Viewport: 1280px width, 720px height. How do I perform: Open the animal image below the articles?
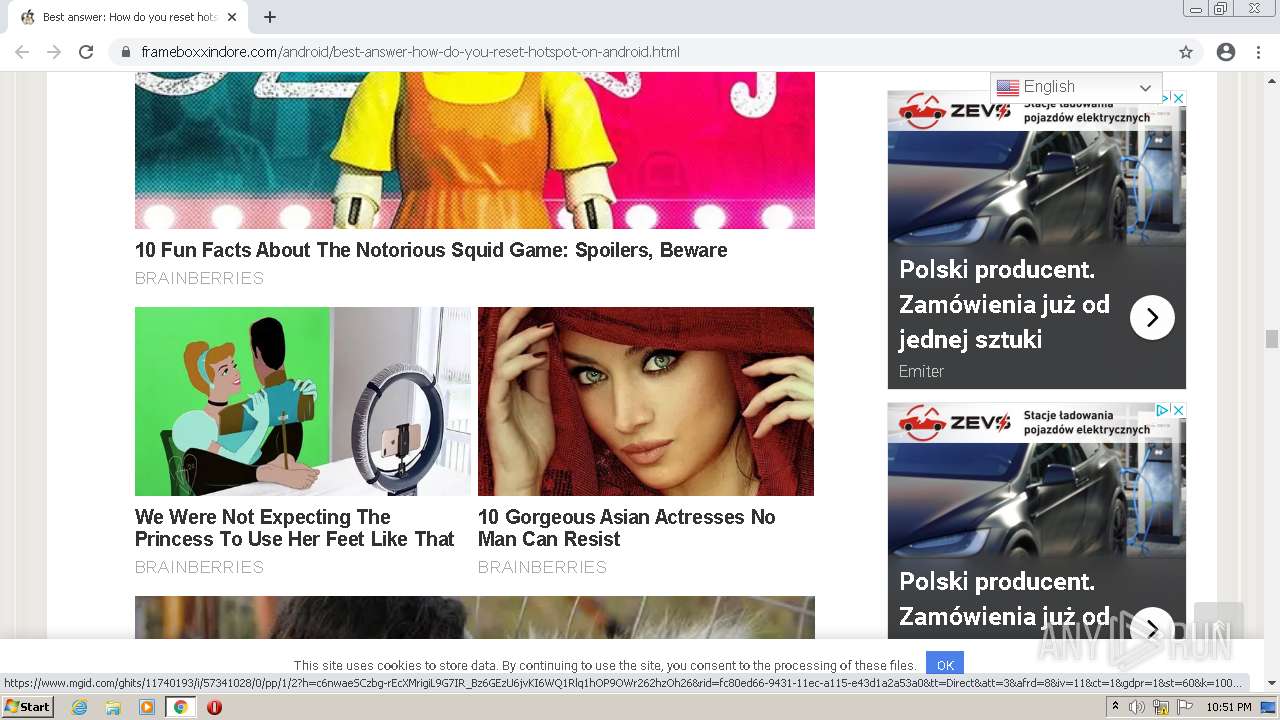(x=475, y=617)
